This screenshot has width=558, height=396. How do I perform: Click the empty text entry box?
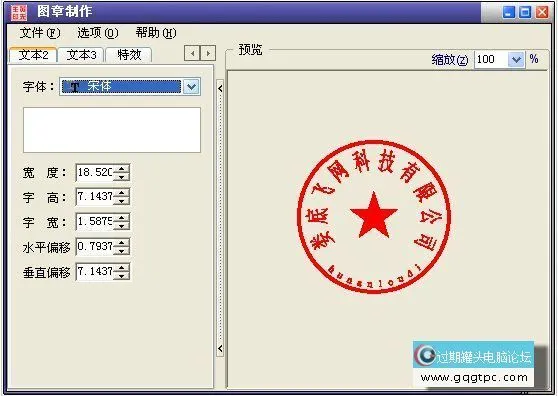112,130
